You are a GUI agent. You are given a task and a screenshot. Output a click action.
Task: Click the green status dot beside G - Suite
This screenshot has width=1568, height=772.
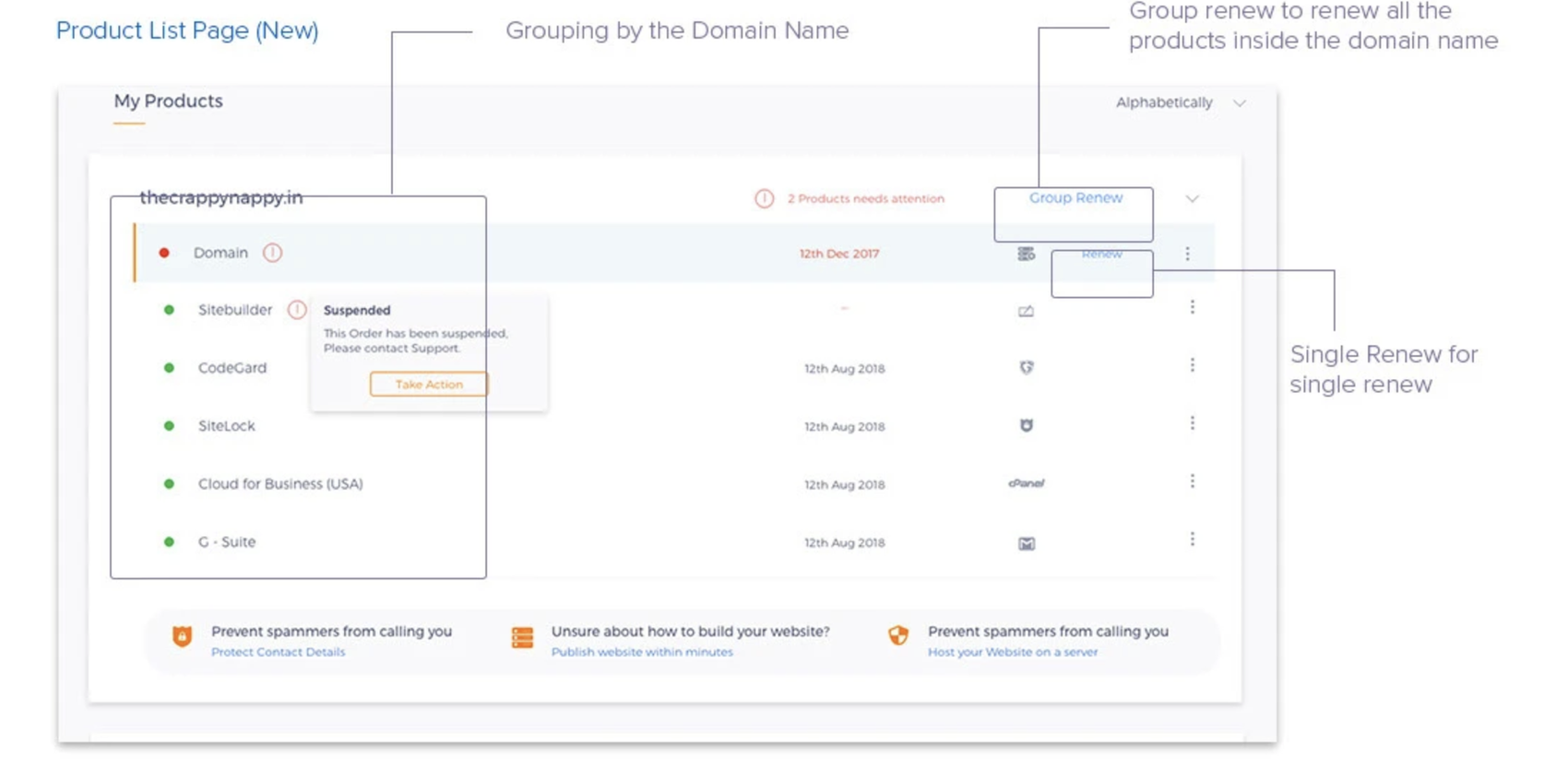(x=169, y=542)
